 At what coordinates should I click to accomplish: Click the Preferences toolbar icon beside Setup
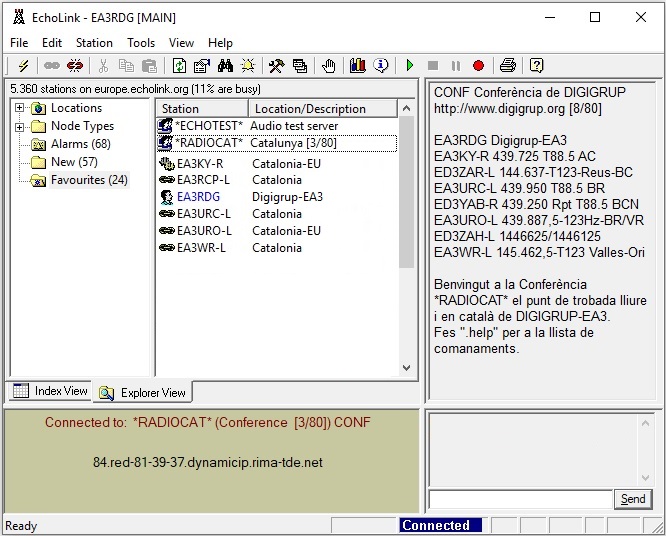click(300, 65)
